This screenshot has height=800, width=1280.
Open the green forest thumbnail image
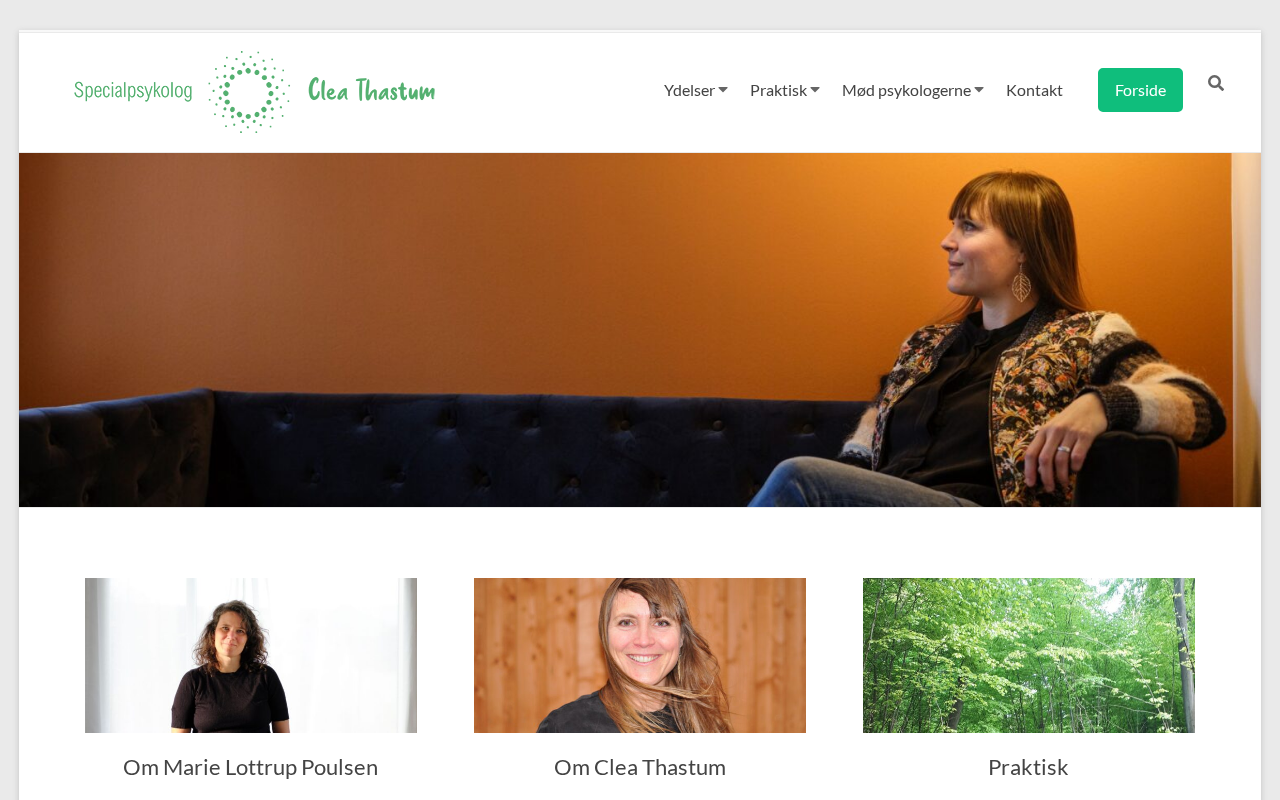click(1029, 655)
